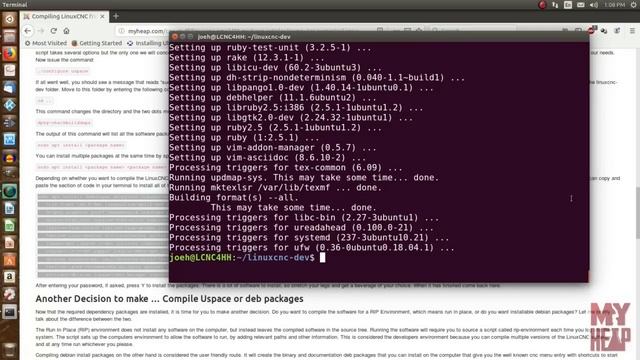Image resolution: width=640 pixels, height=360 pixels.
Task: Open the Firefox hamburger menu
Action: [x=632, y=31]
